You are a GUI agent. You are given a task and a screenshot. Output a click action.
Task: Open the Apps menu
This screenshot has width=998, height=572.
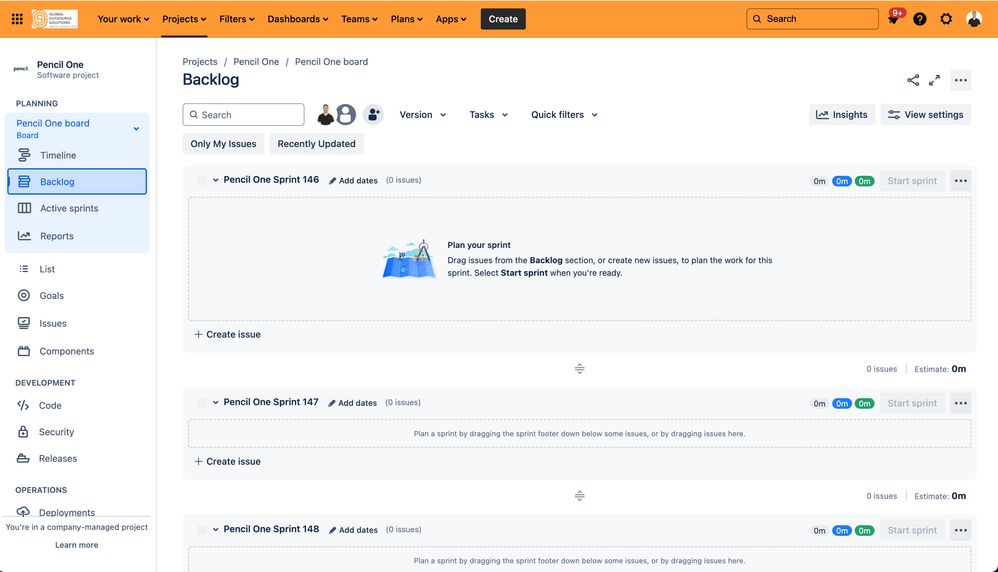tap(451, 19)
